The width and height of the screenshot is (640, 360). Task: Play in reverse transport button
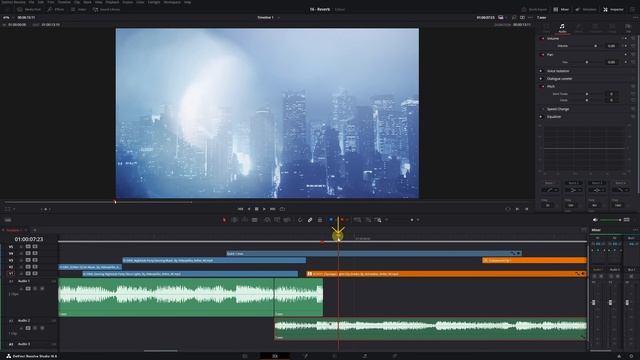[249, 209]
